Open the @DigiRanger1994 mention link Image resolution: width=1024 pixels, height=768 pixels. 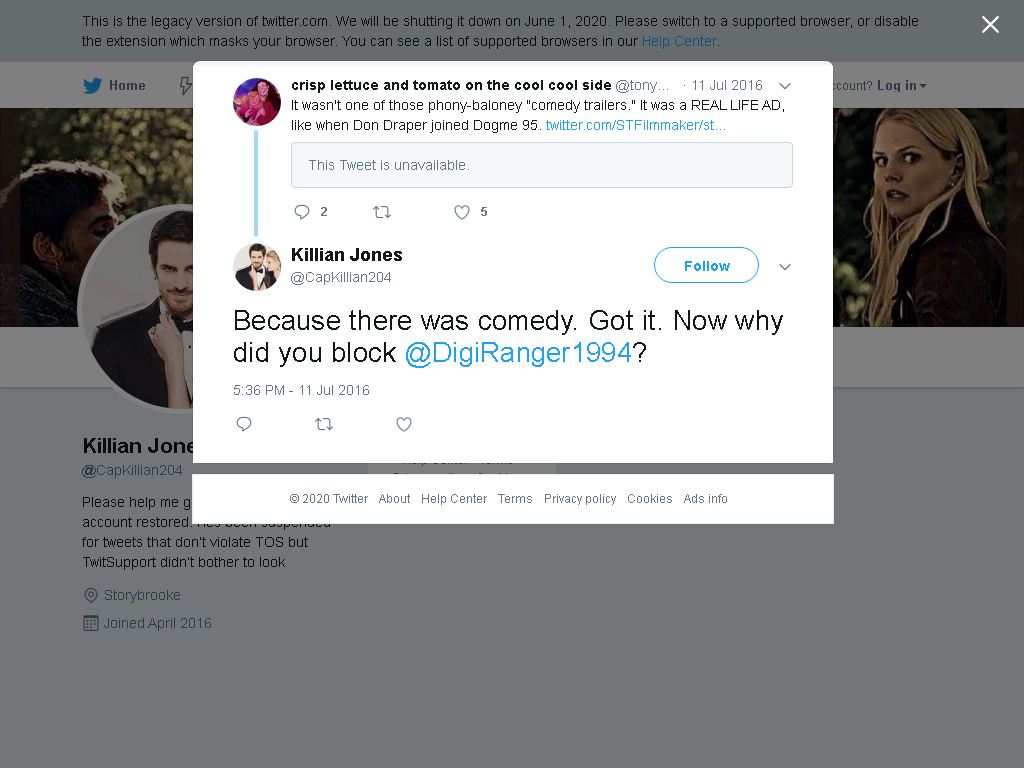click(x=519, y=353)
